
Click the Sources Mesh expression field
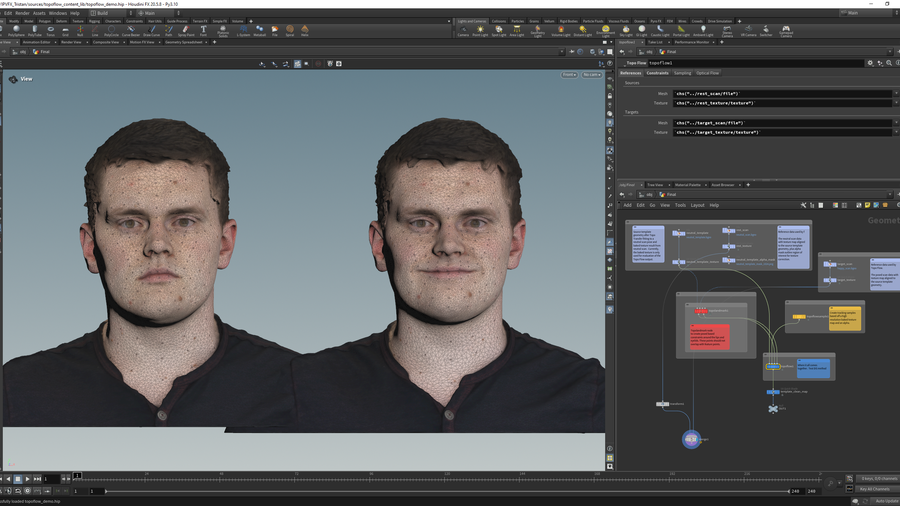pyautogui.click(x=783, y=94)
